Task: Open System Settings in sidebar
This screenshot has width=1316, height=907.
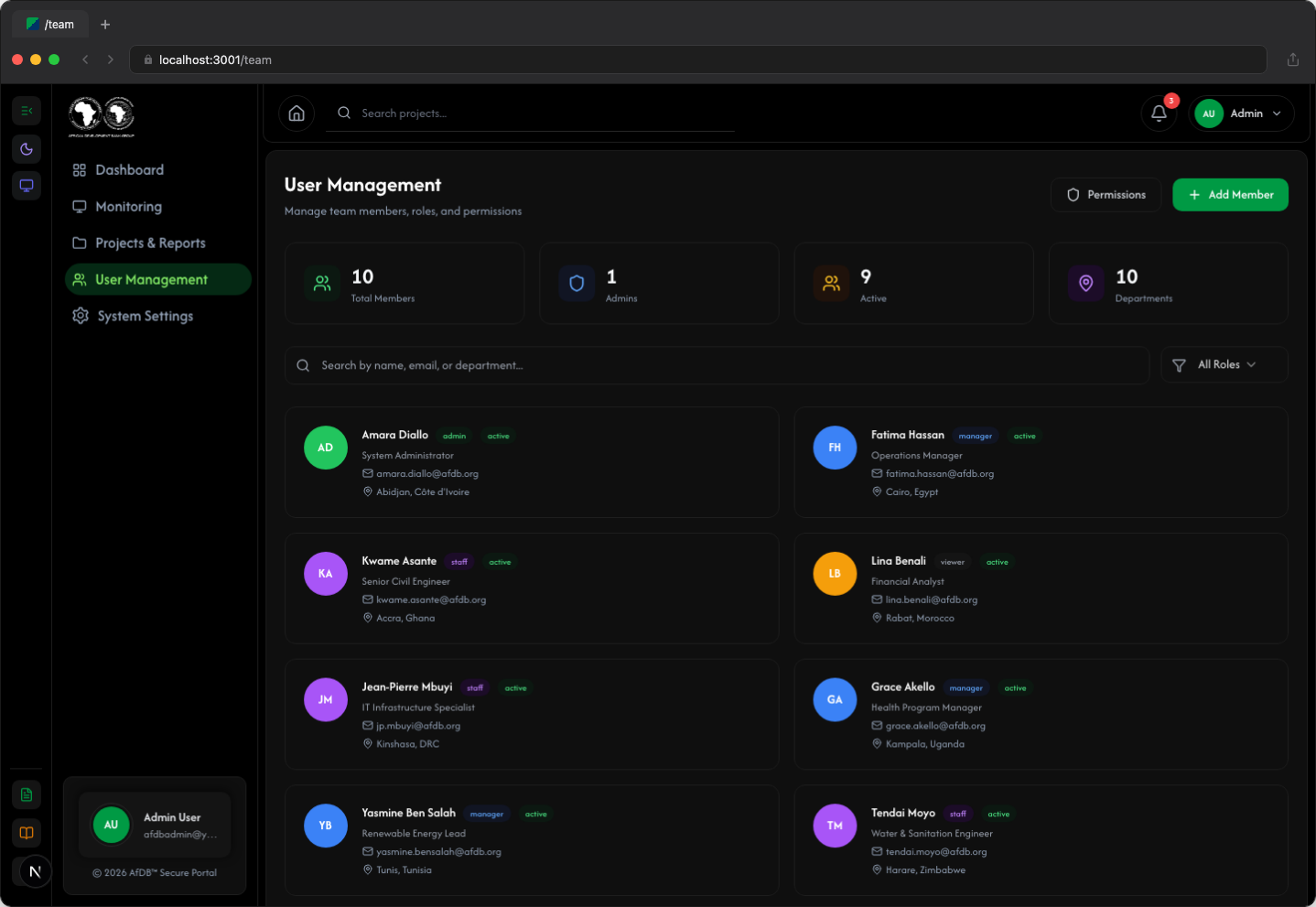Action: (157, 317)
